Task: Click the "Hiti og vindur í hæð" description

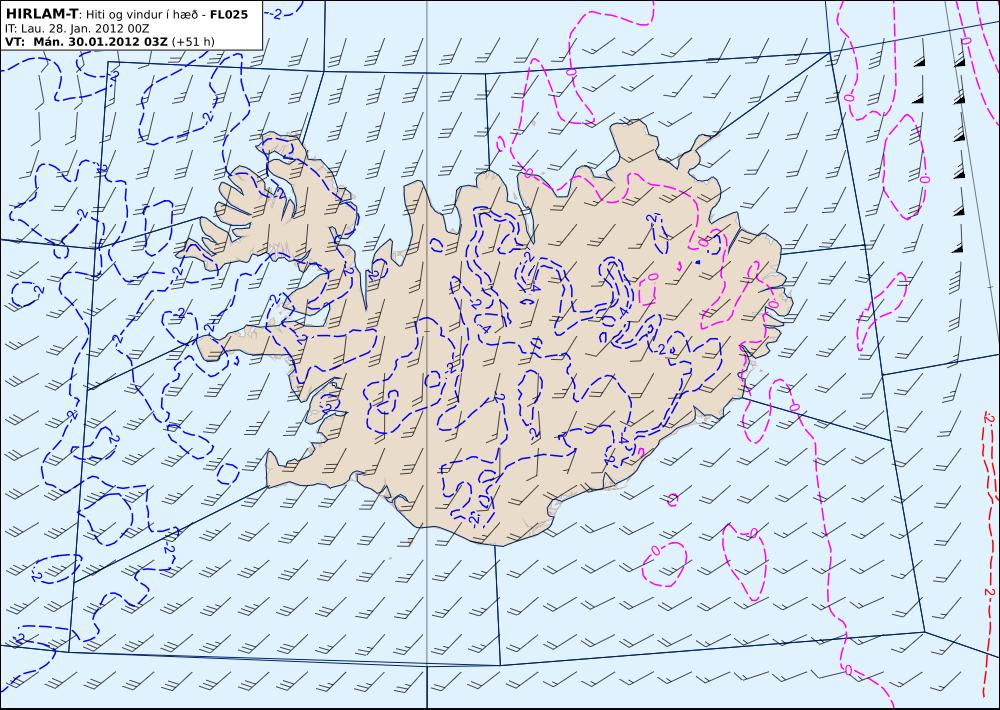Action: (143, 15)
